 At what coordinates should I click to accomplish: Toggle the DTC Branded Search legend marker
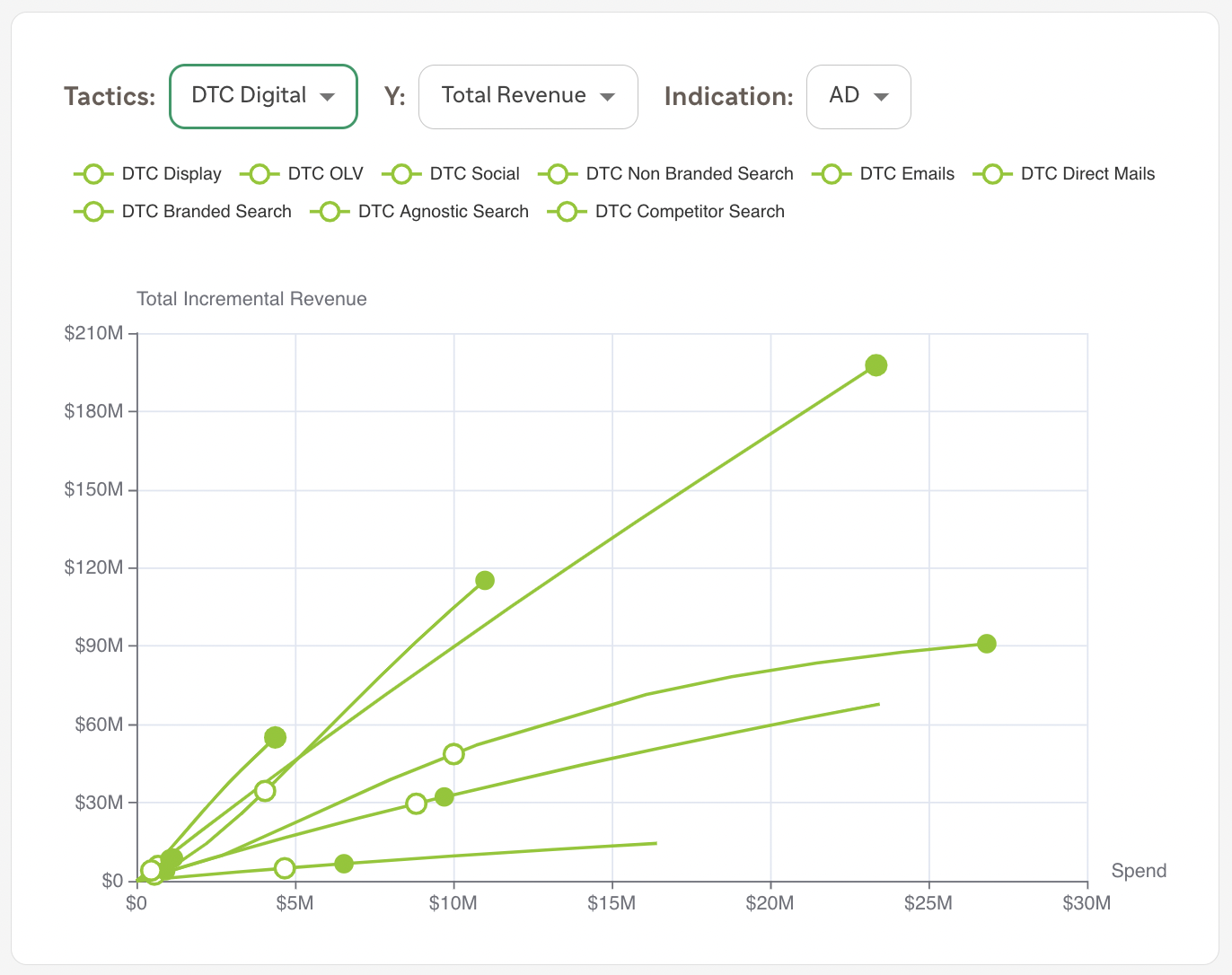93,212
